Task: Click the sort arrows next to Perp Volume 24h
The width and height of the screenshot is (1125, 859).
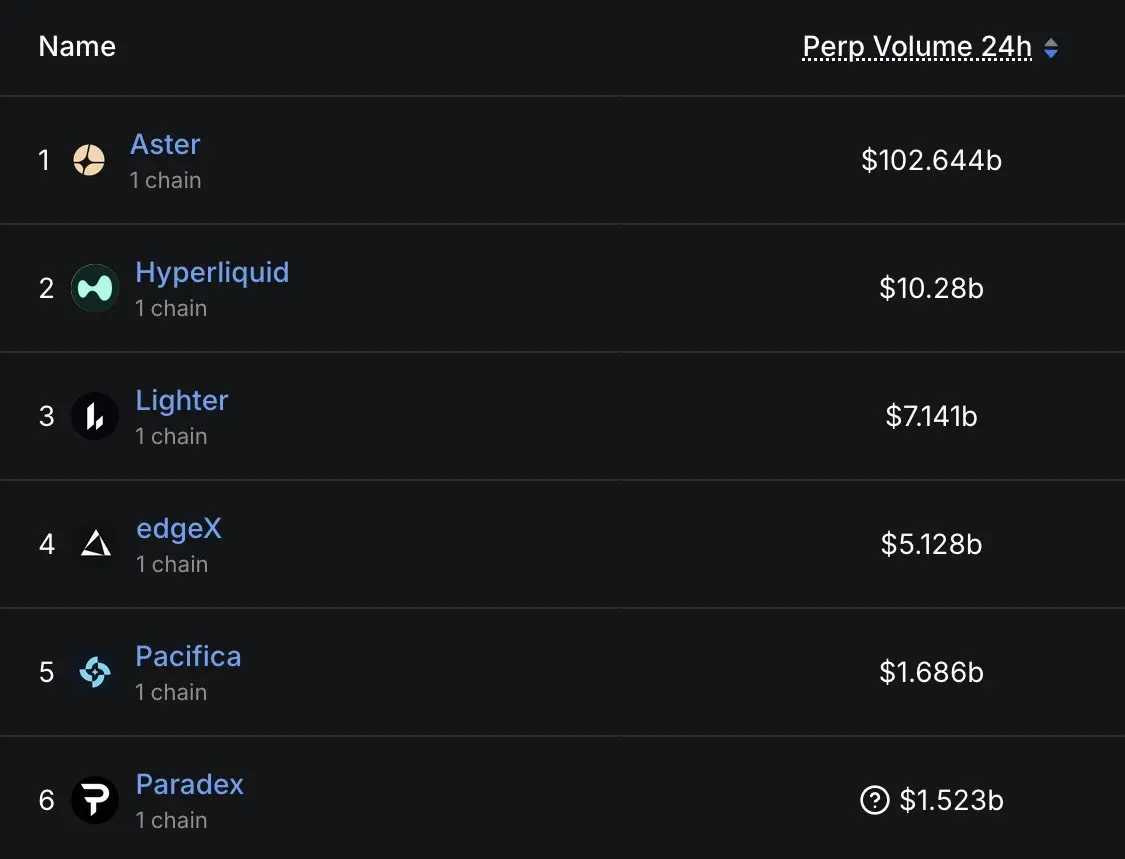Action: pos(1051,48)
